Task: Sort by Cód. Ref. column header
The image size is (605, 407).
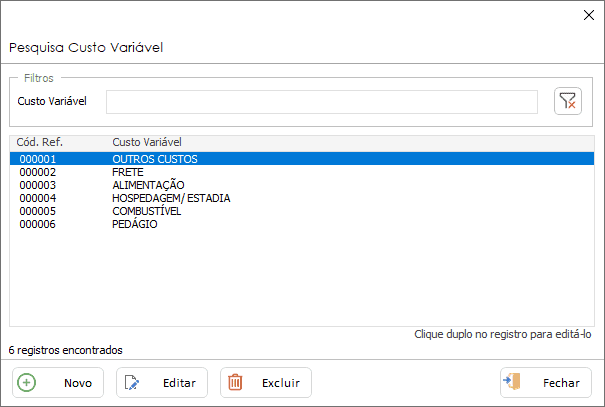Action: click(39, 142)
